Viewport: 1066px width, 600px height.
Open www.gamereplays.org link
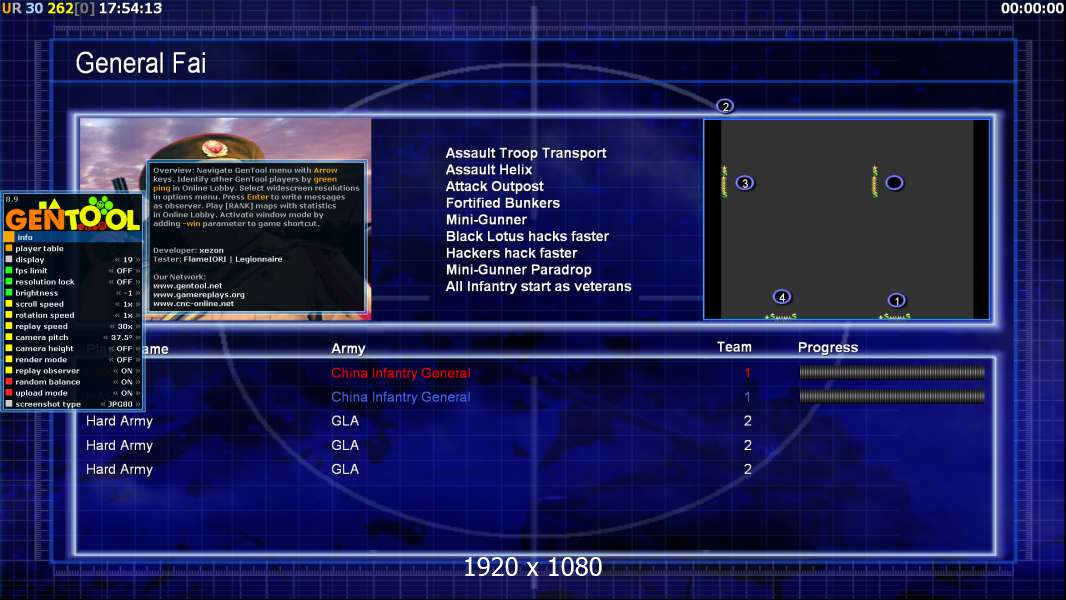pos(199,295)
